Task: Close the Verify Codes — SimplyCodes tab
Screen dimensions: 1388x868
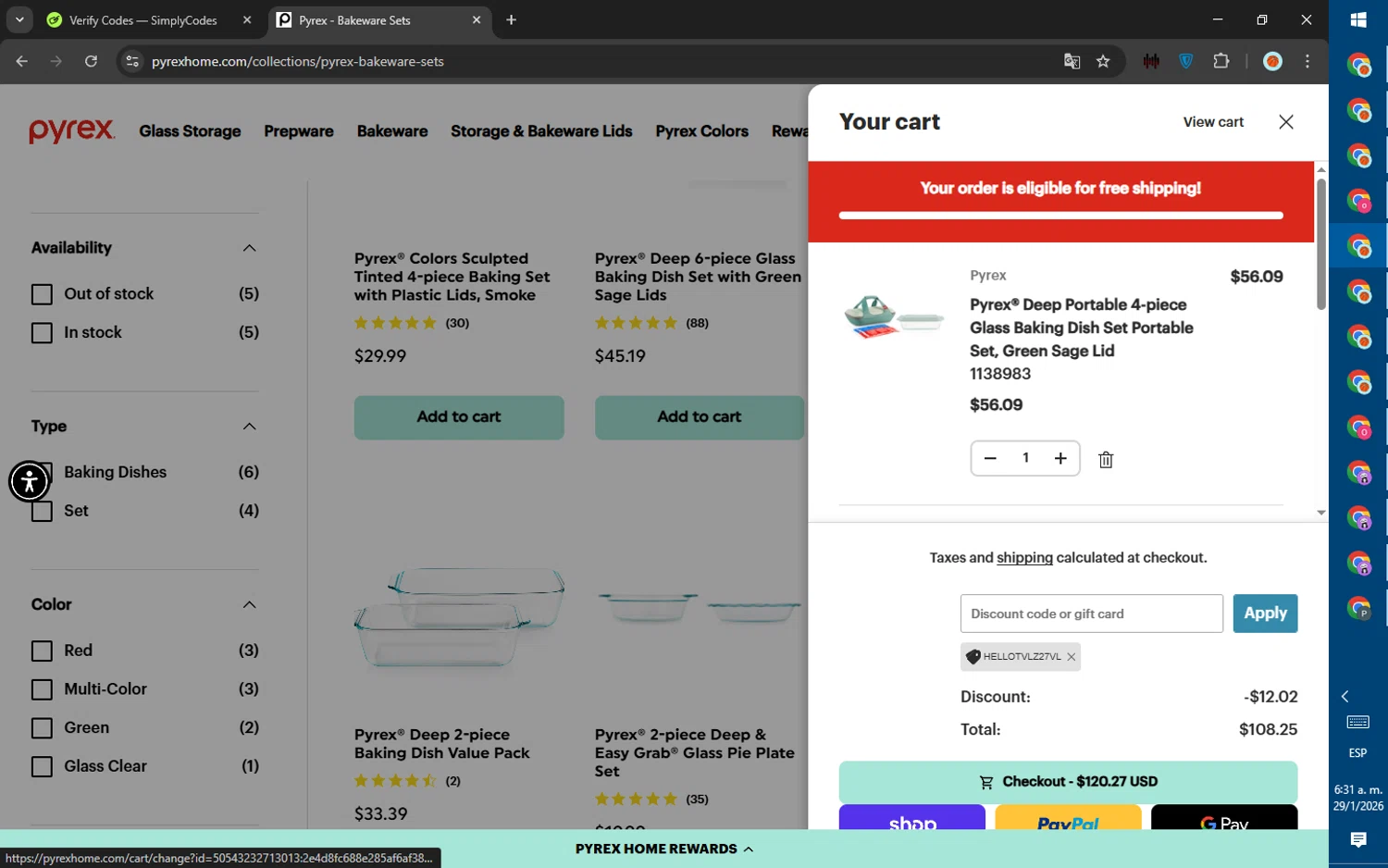Action: 247,19
